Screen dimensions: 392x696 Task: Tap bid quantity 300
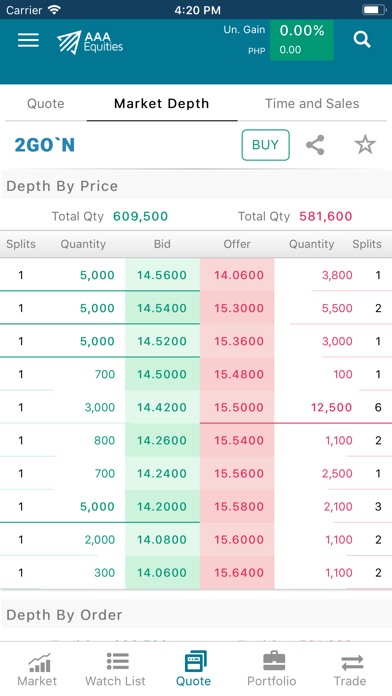pos(104,573)
